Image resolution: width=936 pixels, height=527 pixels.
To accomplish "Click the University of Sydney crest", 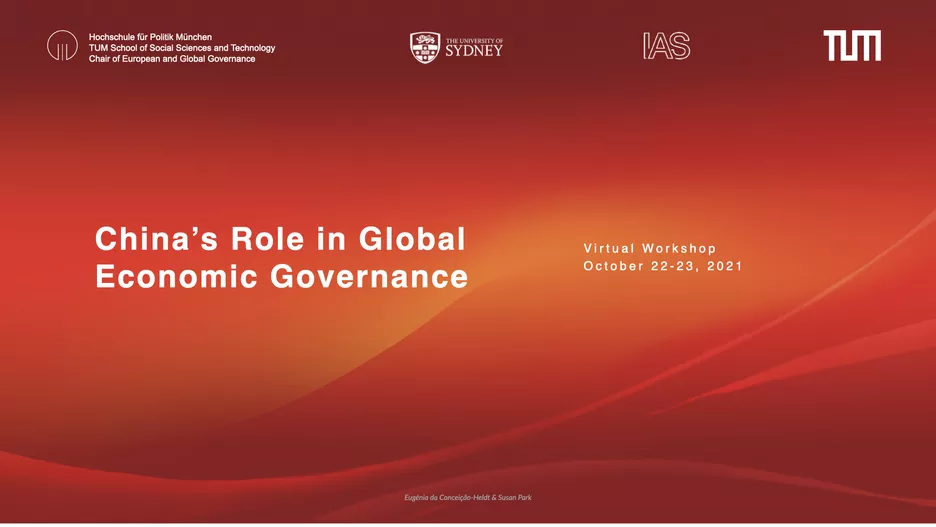I will pos(425,47).
